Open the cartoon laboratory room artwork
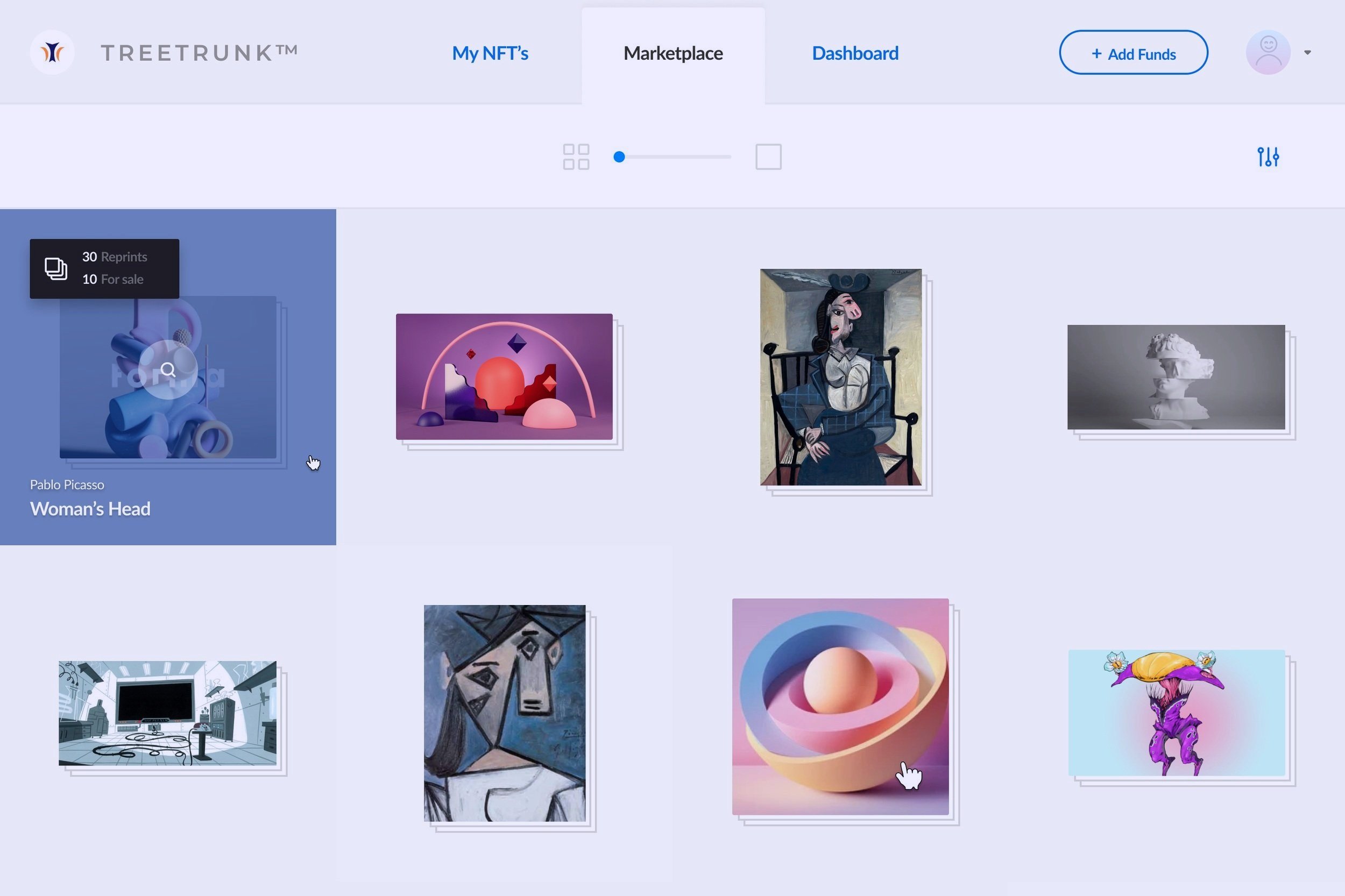1345x896 pixels. [x=167, y=713]
